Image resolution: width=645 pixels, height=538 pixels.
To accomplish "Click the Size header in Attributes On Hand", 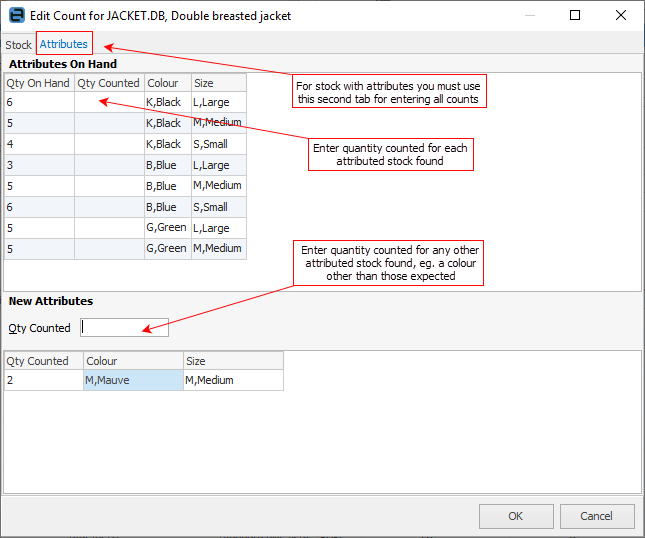I will tap(219, 83).
